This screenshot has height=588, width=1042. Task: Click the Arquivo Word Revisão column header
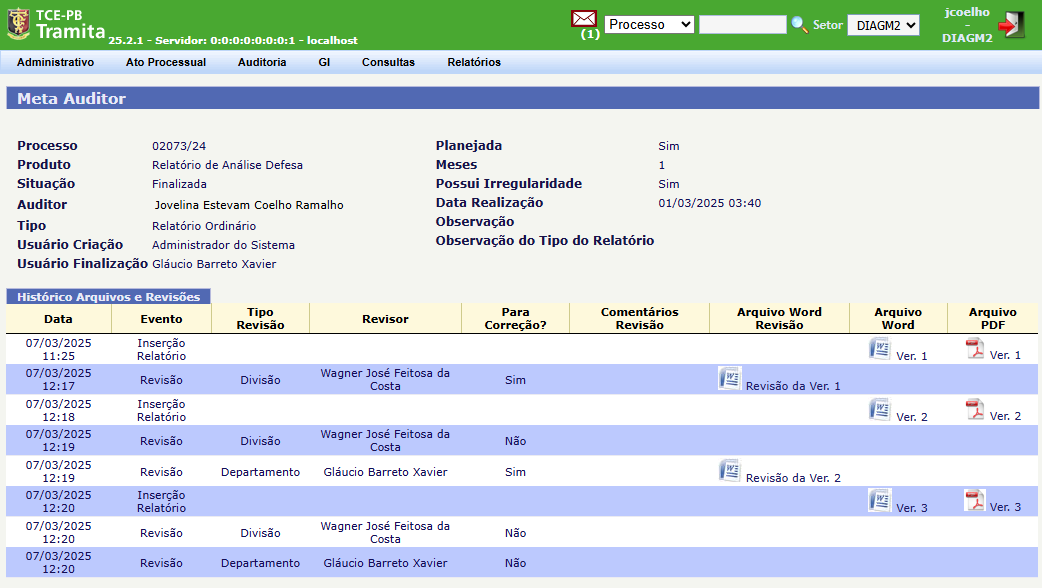pos(780,318)
